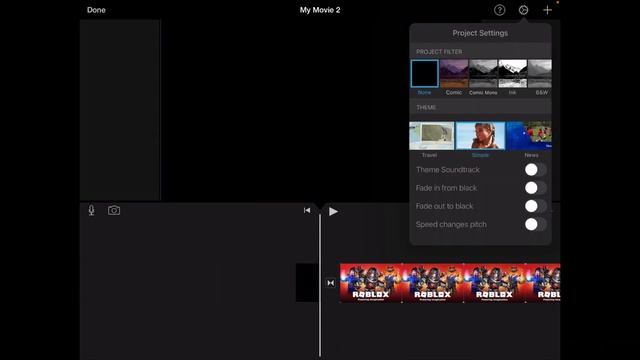Viewport: 640px width, 360px height.
Task: Open the camera capture icon
Action: pyautogui.click(x=114, y=210)
